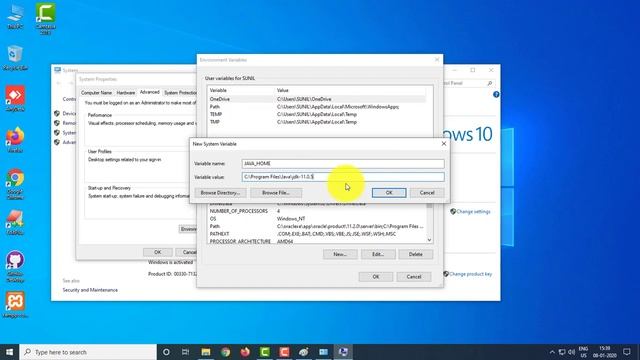Viewport: 640px width, 360px height.
Task: Select NUMBER_OF_PROCESSORS system variable row
Action: [317, 211]
